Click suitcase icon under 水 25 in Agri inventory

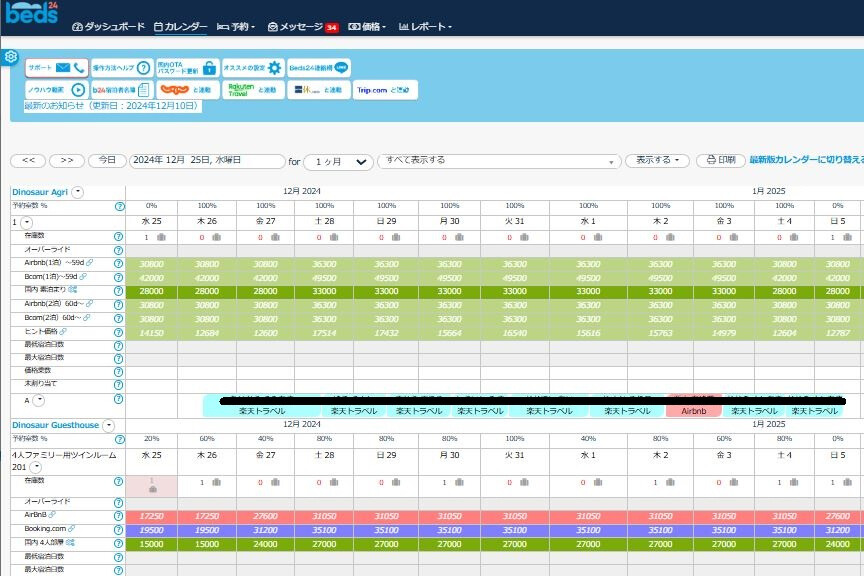click(x=161, y=237)
